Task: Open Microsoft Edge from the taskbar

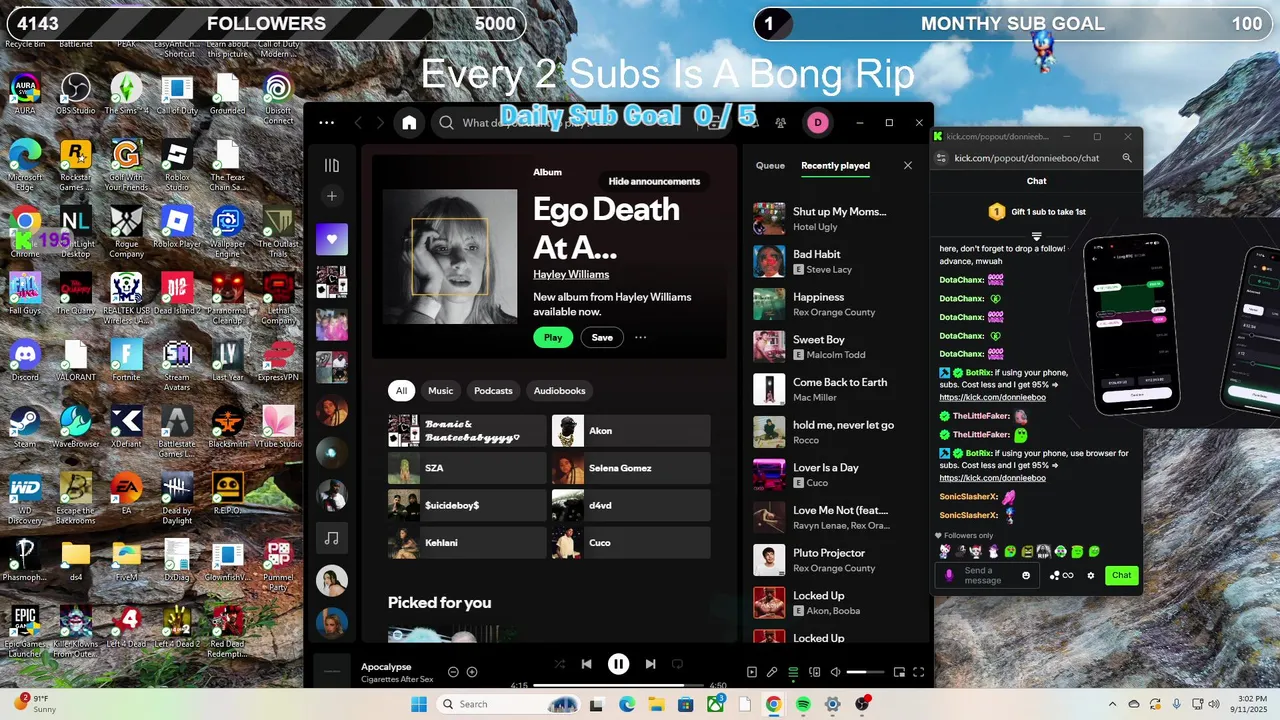Action: point(626,704)
